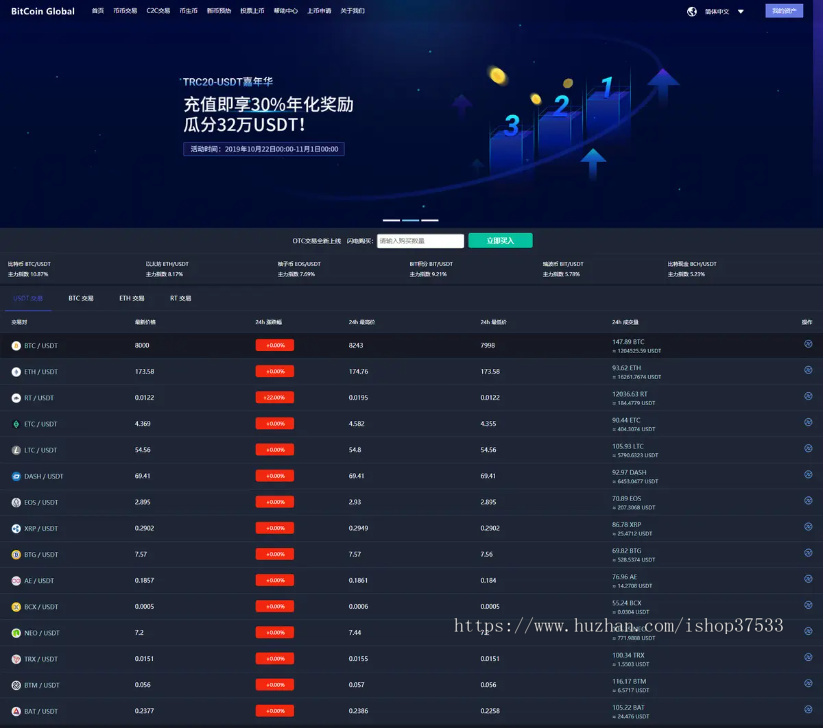
Task: Switch to the ETH 交易 tab
Action: (x=131, y=299)
